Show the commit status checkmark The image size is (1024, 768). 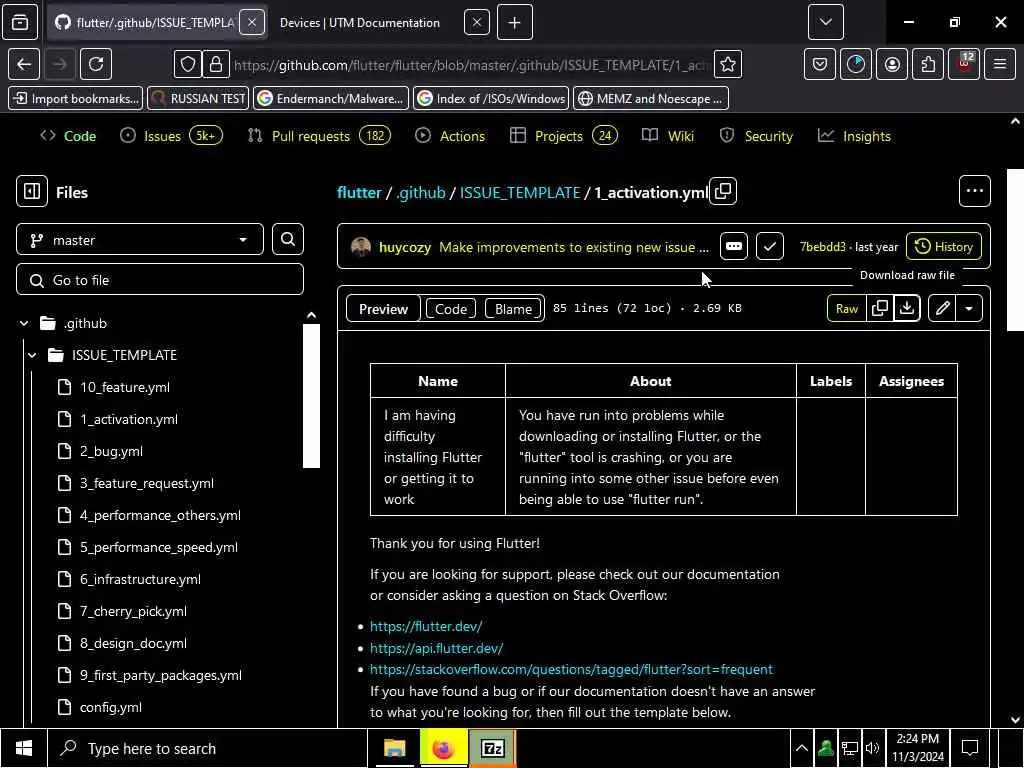tap(769, 246)
